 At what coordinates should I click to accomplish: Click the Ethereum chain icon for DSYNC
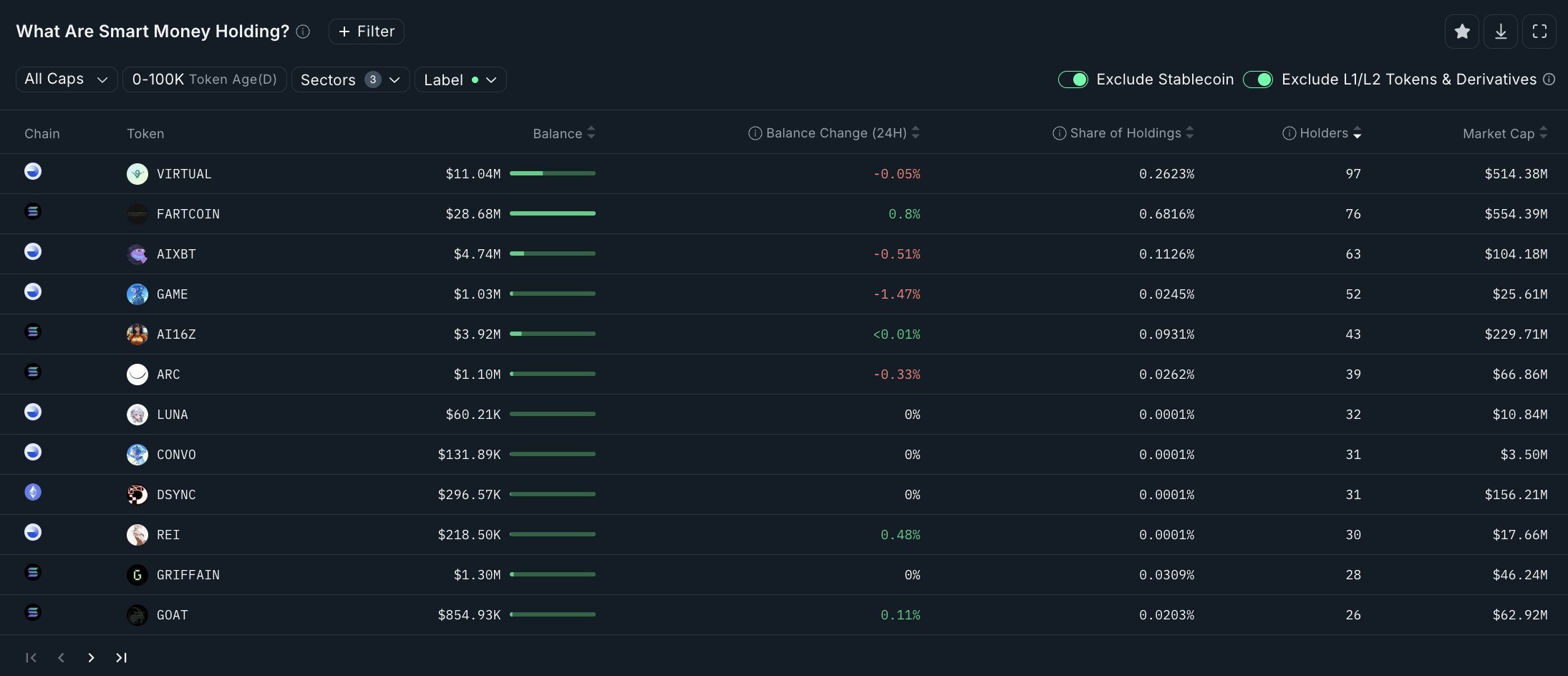coord(33,492)
